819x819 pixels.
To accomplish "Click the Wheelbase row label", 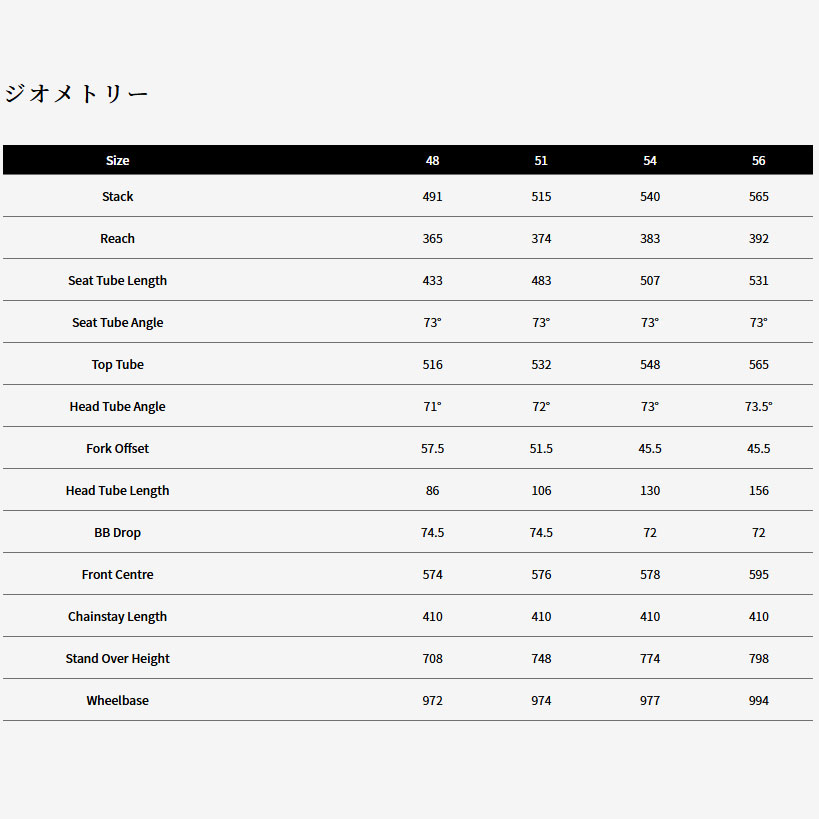I will click(117, 701).
